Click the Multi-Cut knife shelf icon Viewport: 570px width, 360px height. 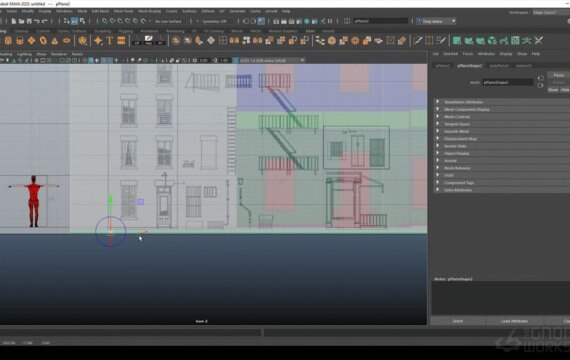417,40
